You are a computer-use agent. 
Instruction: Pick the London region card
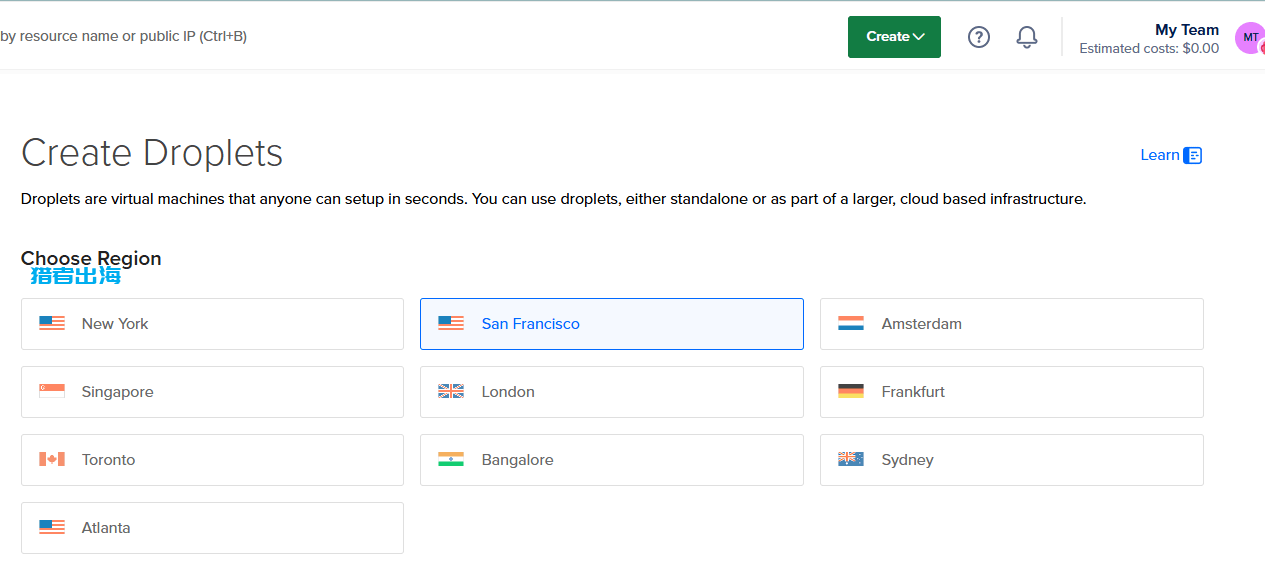pos(612,392)
